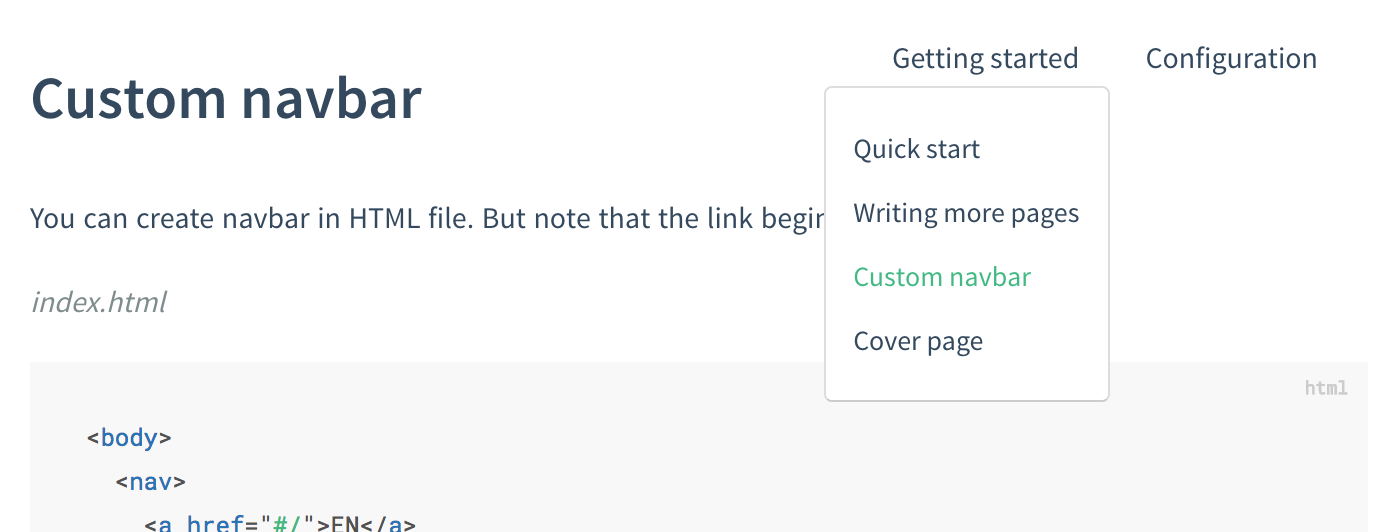Click the EN text inside anchor tag
The width and height of the screenshot is (1392, 532).
[346, 524]
